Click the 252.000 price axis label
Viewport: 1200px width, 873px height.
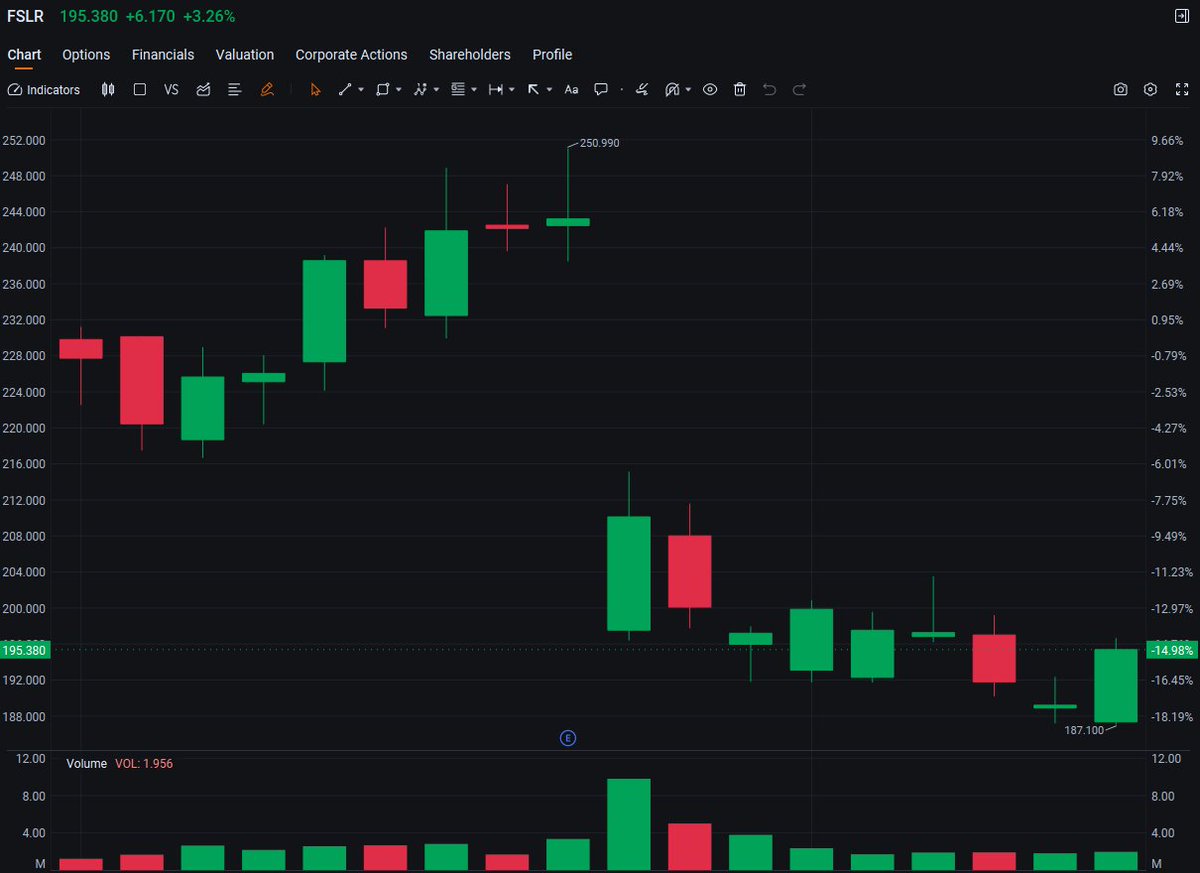[24, 140]
